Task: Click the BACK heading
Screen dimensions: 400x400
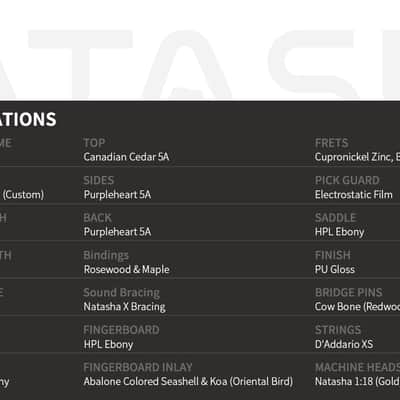Action: [97, 218]
